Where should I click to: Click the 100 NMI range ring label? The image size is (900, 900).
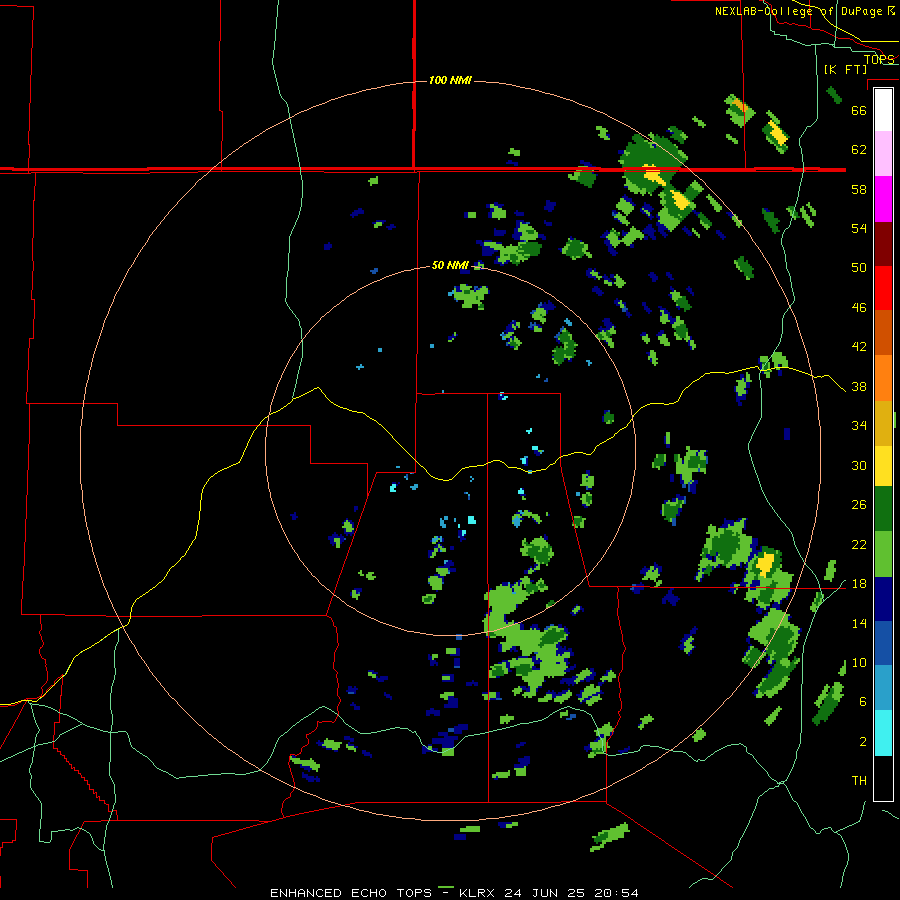tap(450, 80)
